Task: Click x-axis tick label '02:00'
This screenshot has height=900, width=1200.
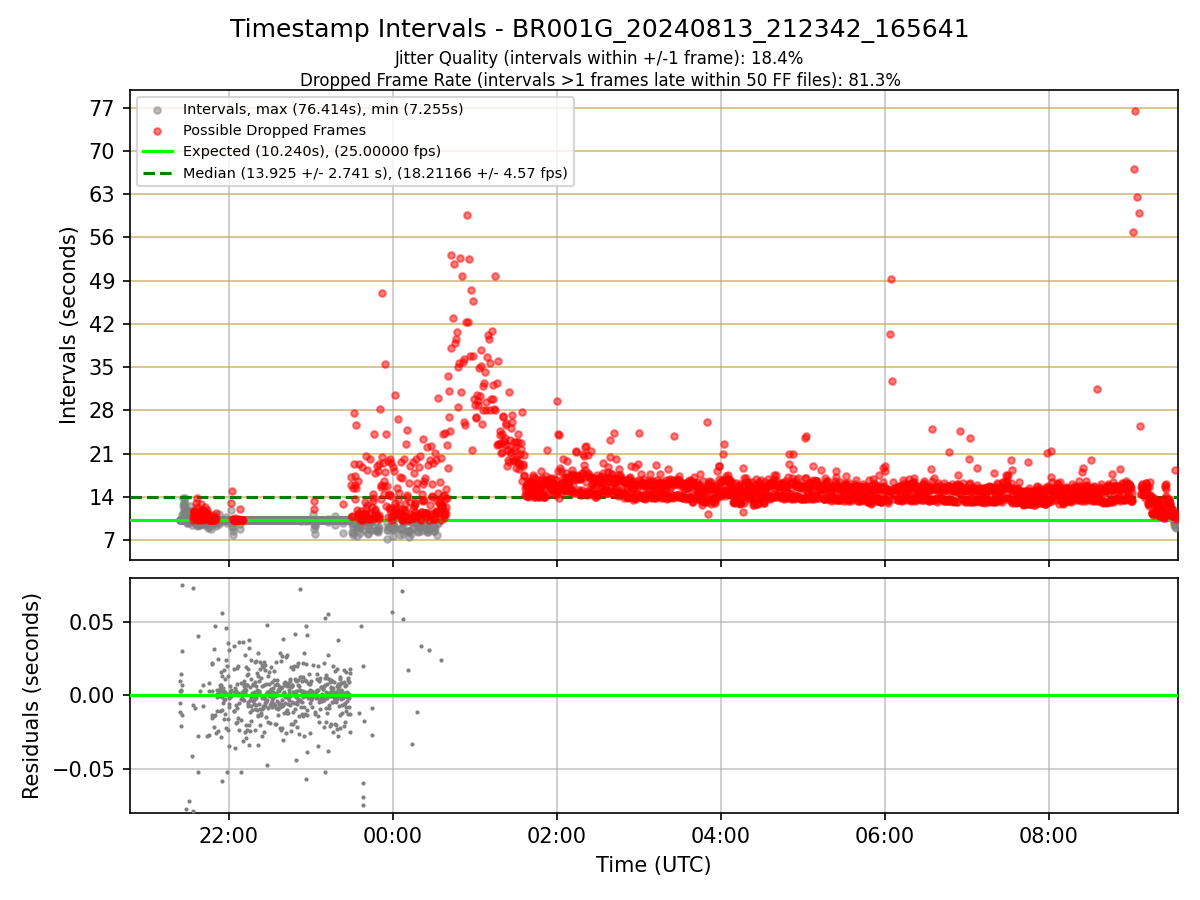Action: (x=557, y=834)
